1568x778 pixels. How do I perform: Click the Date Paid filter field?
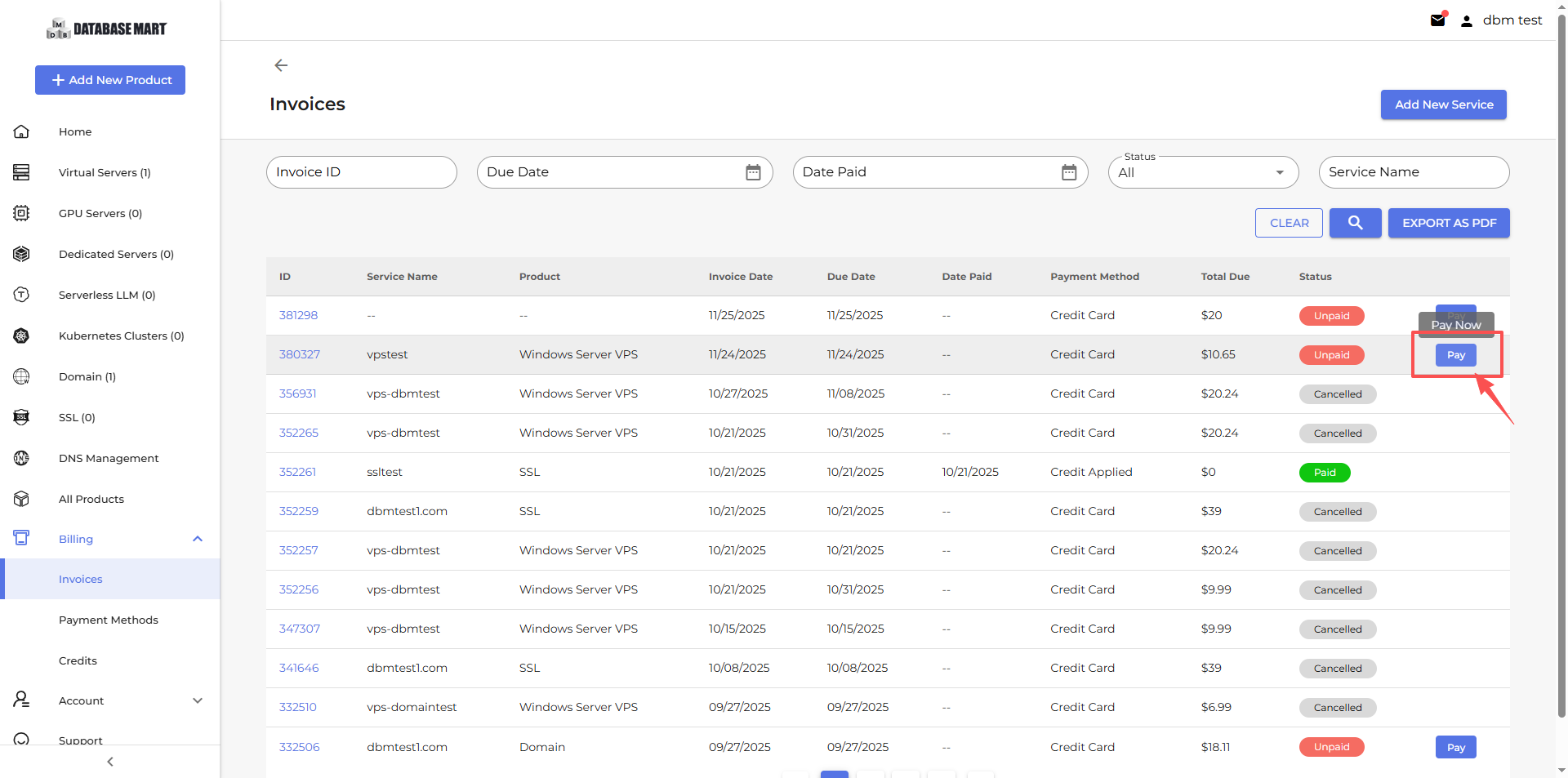click(x=940, y=172)
